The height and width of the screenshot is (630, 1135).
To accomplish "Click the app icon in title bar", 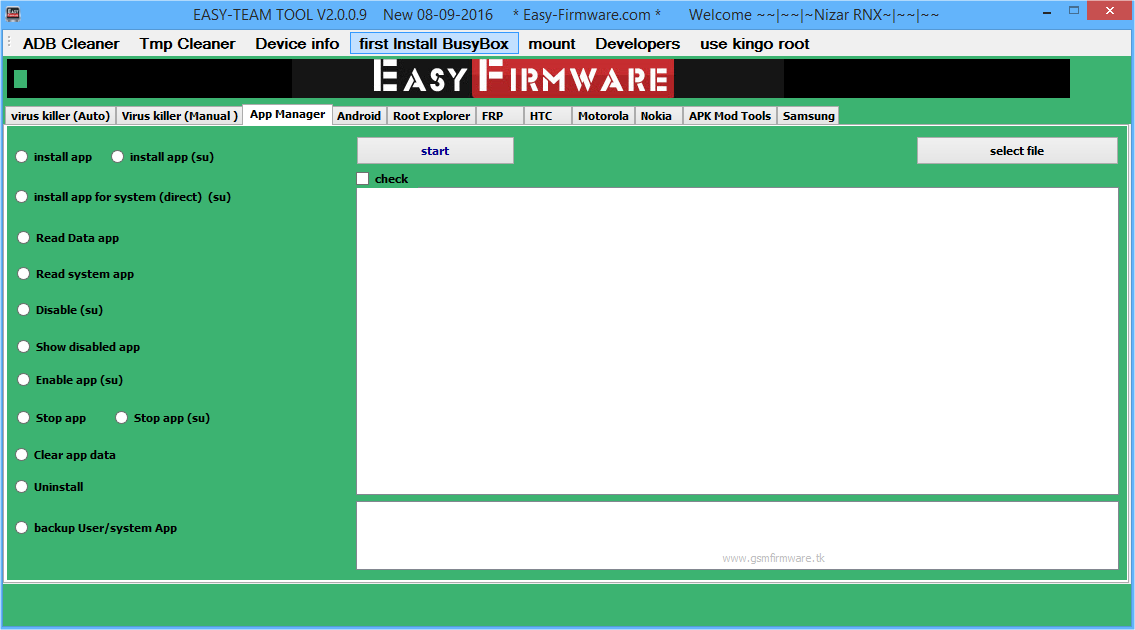I will click(x=13, y=14).
